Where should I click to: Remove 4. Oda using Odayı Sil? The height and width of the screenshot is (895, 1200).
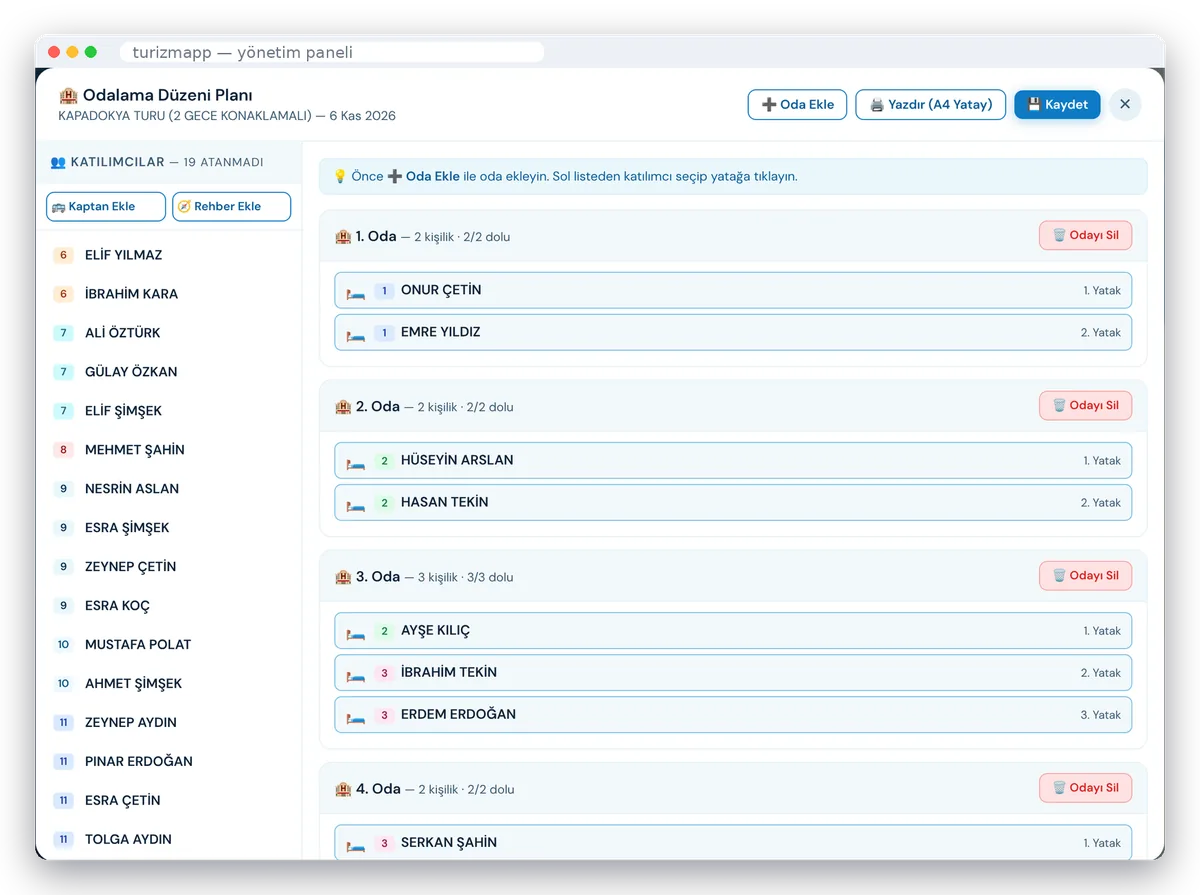[x=1085, y=788]
